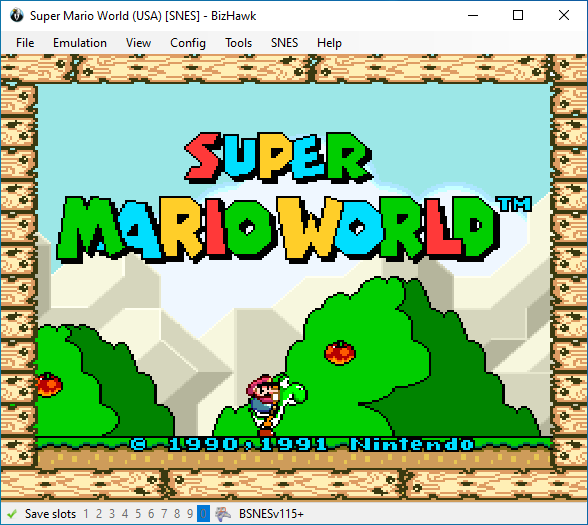The height and width of the screenshot is (525, 588).
Task: Select save slot 7
Action: click(164, 513)
